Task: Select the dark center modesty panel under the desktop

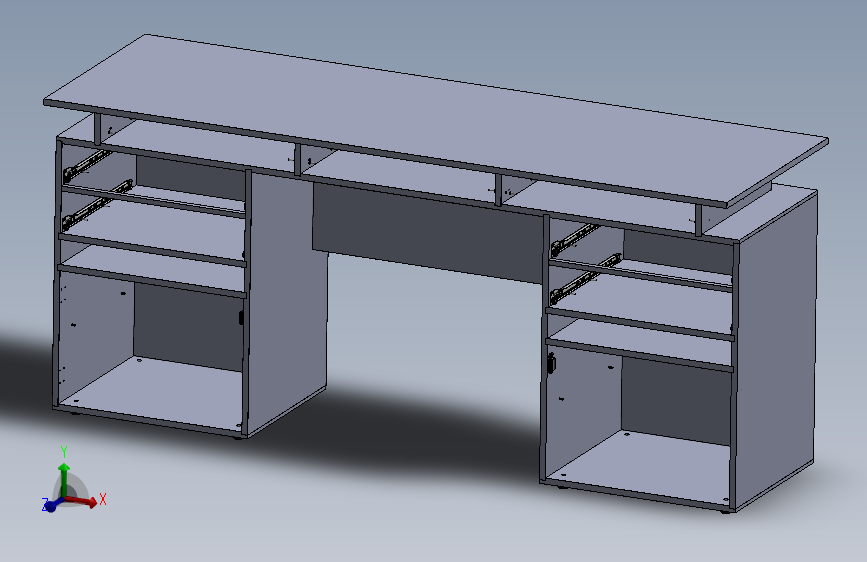Action: click(x=427, y=232)
